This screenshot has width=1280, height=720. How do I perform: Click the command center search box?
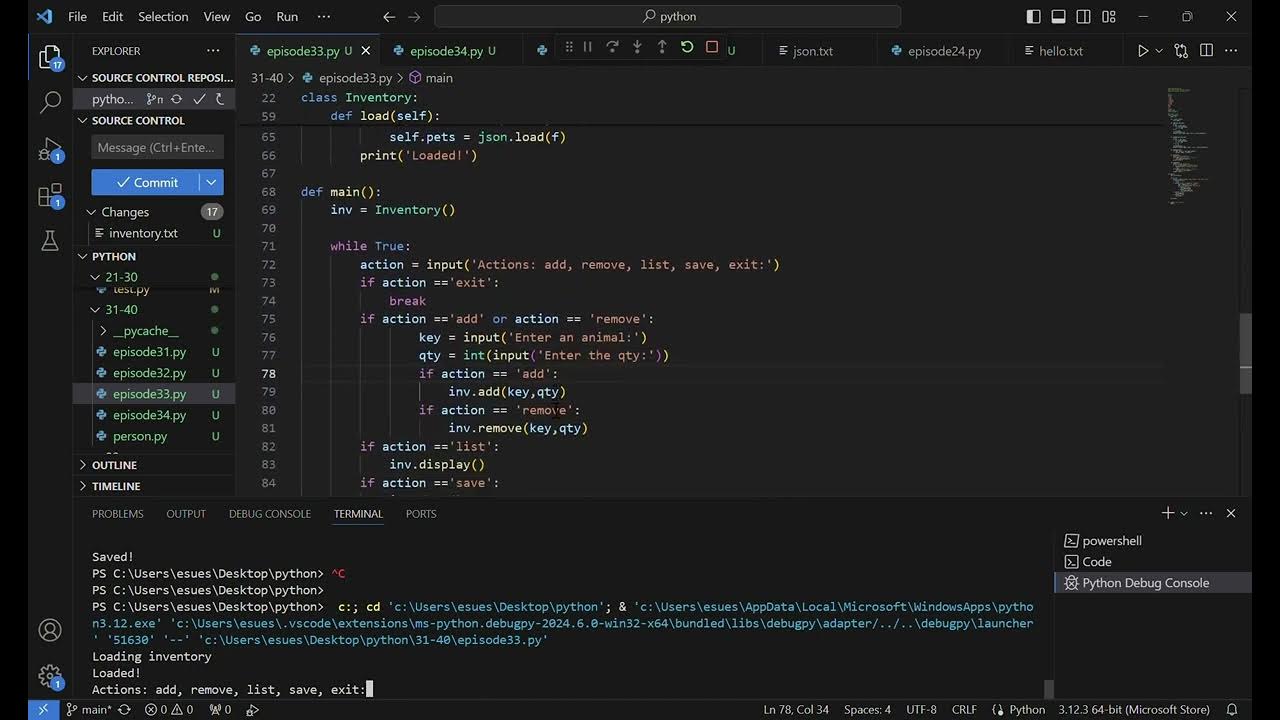pos(668,17)
